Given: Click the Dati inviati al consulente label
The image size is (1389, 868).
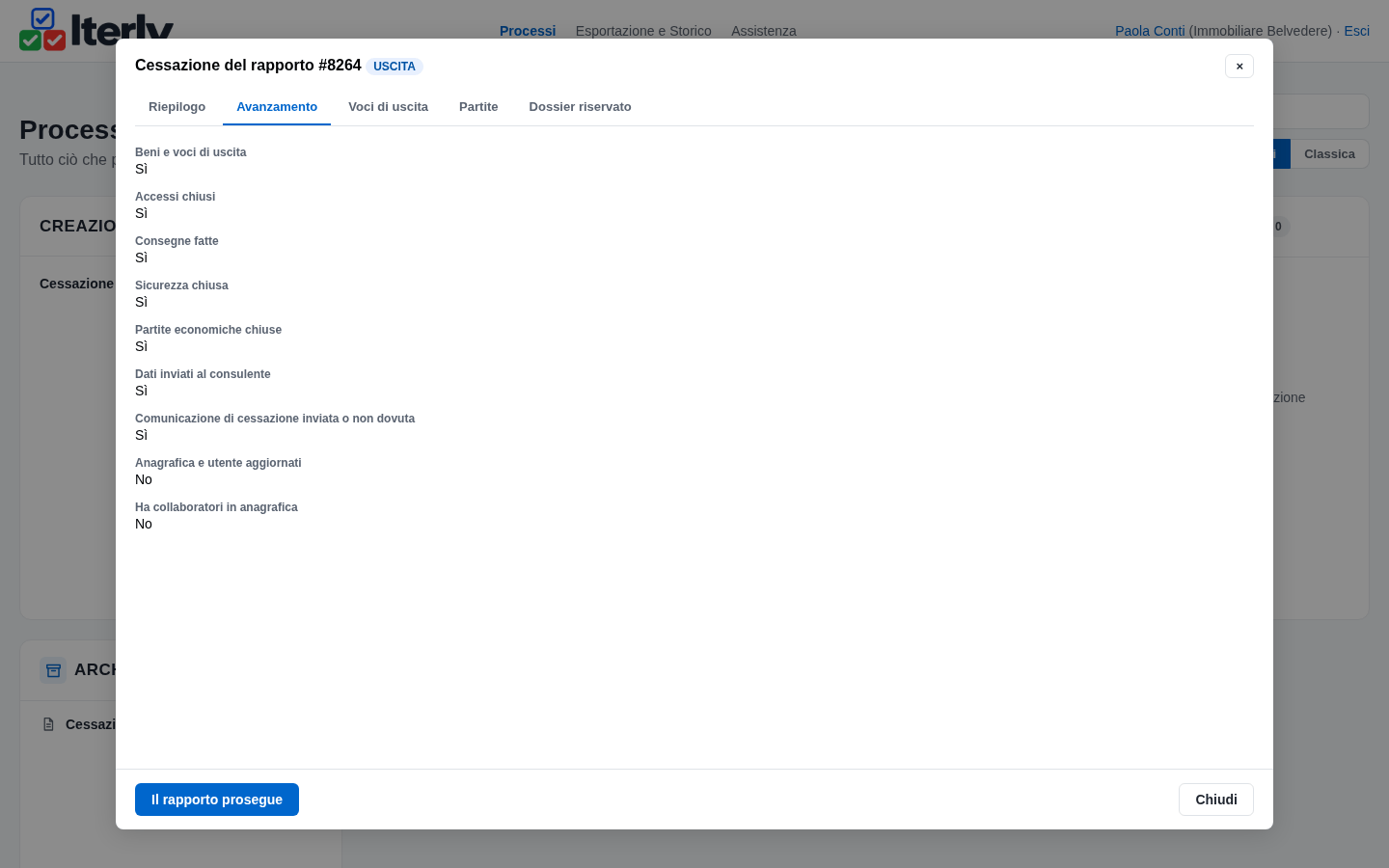Looking at the screenshot, I should (x=203, y=374).
